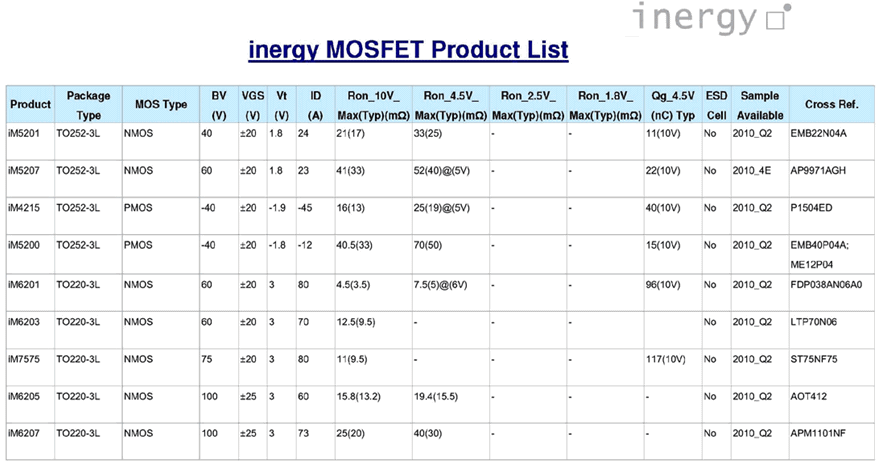The image size is (877, 463).
Task: Click Ron_10V value 41(33)
Action: (x=350, y=171)
